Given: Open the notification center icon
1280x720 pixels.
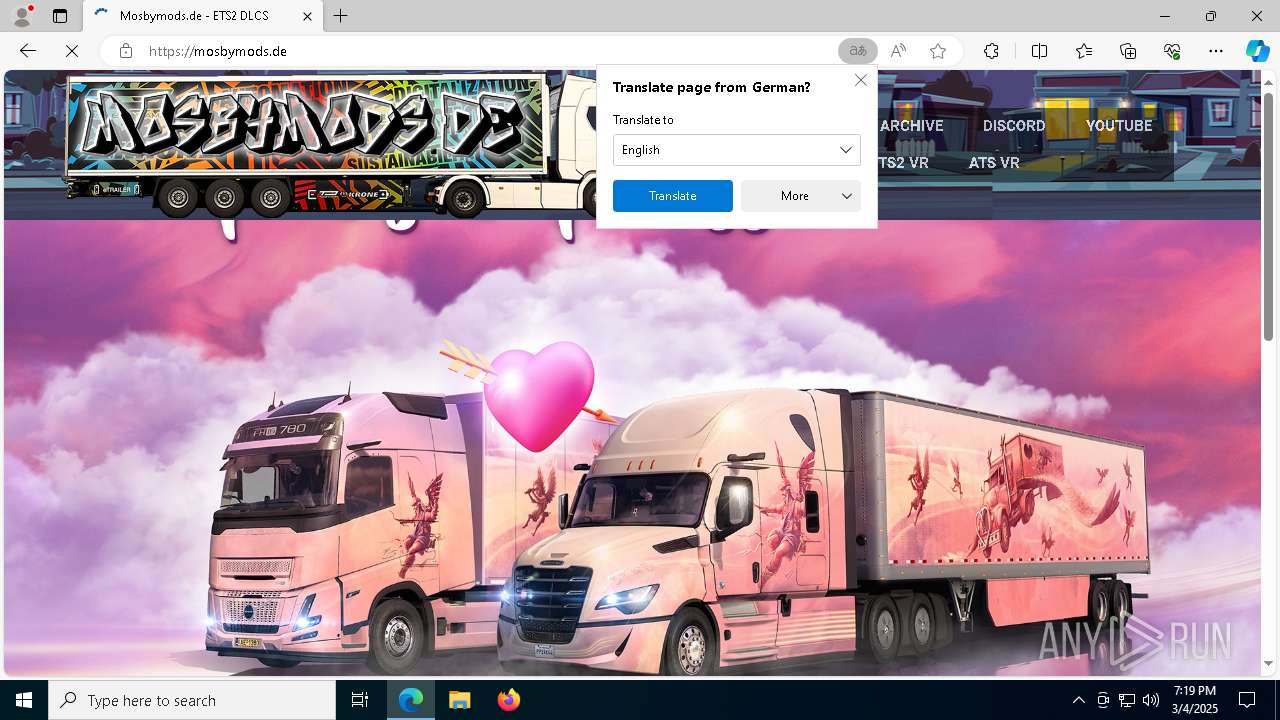Looking at the screenshot, I should point(1247,700).
